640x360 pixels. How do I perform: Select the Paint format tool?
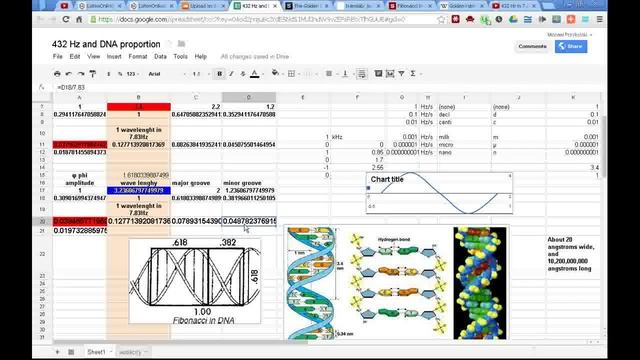[93, 74]
